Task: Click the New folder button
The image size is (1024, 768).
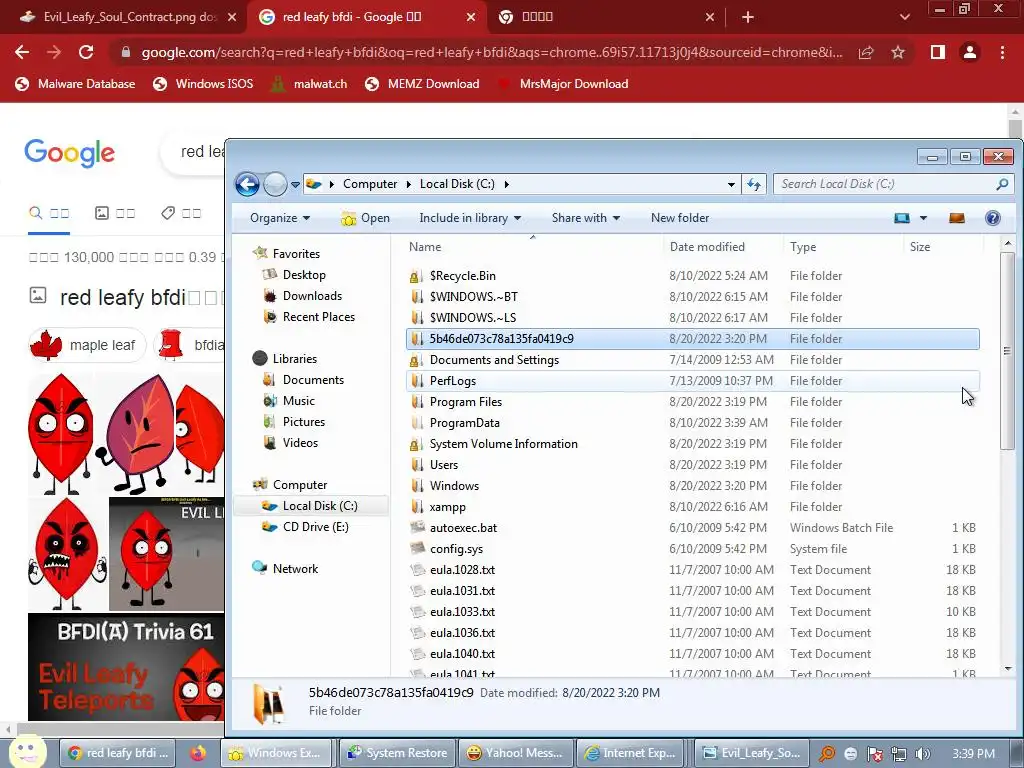Action: click(680, 218)
